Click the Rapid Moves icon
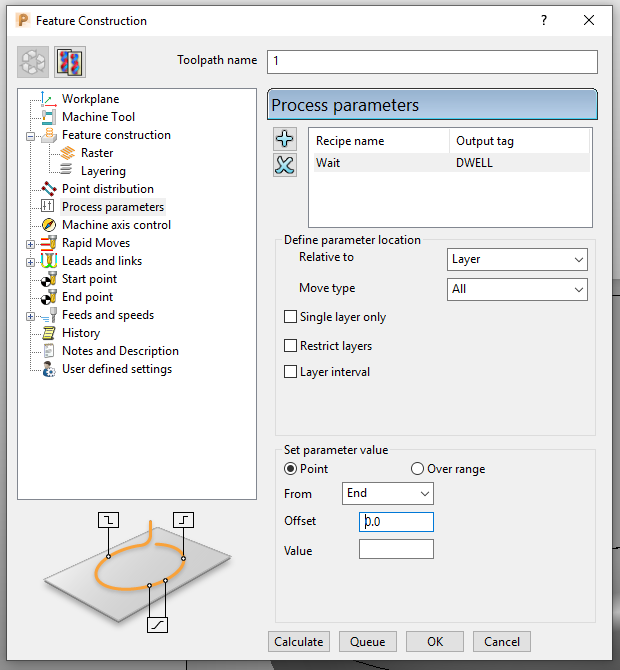This screenshot has height=670, width=620. (x=49, y=243)
